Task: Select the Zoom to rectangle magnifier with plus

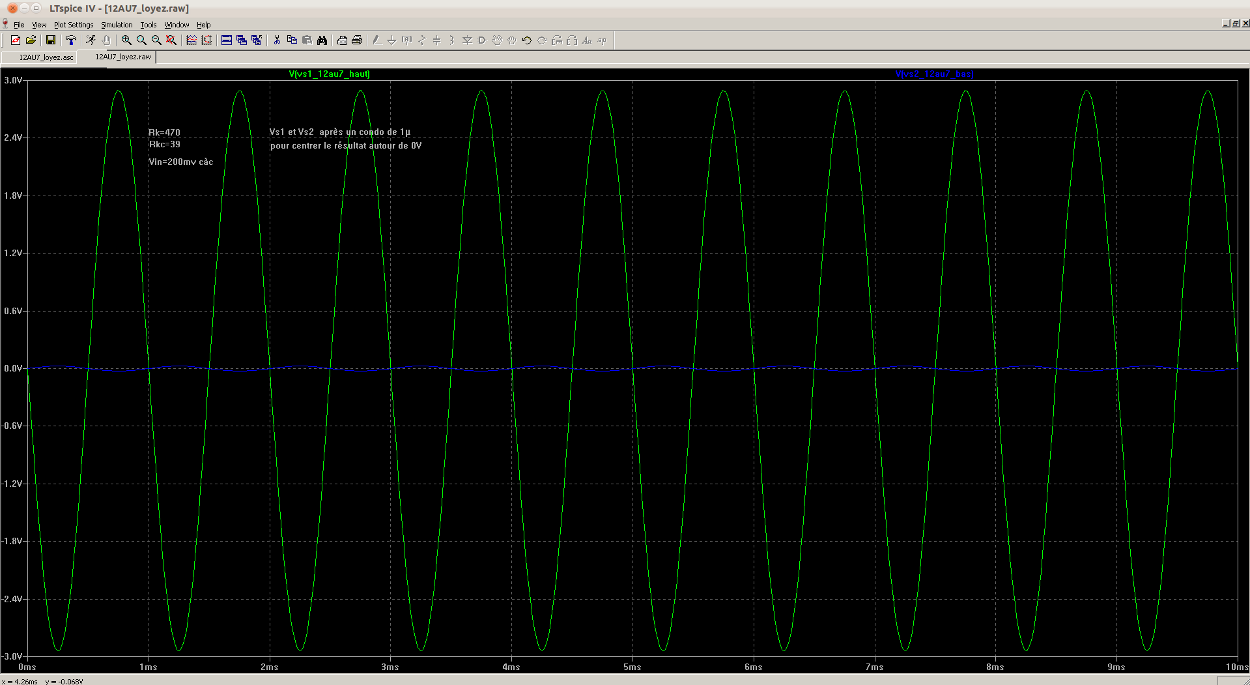Action: (x=127, y=40)
